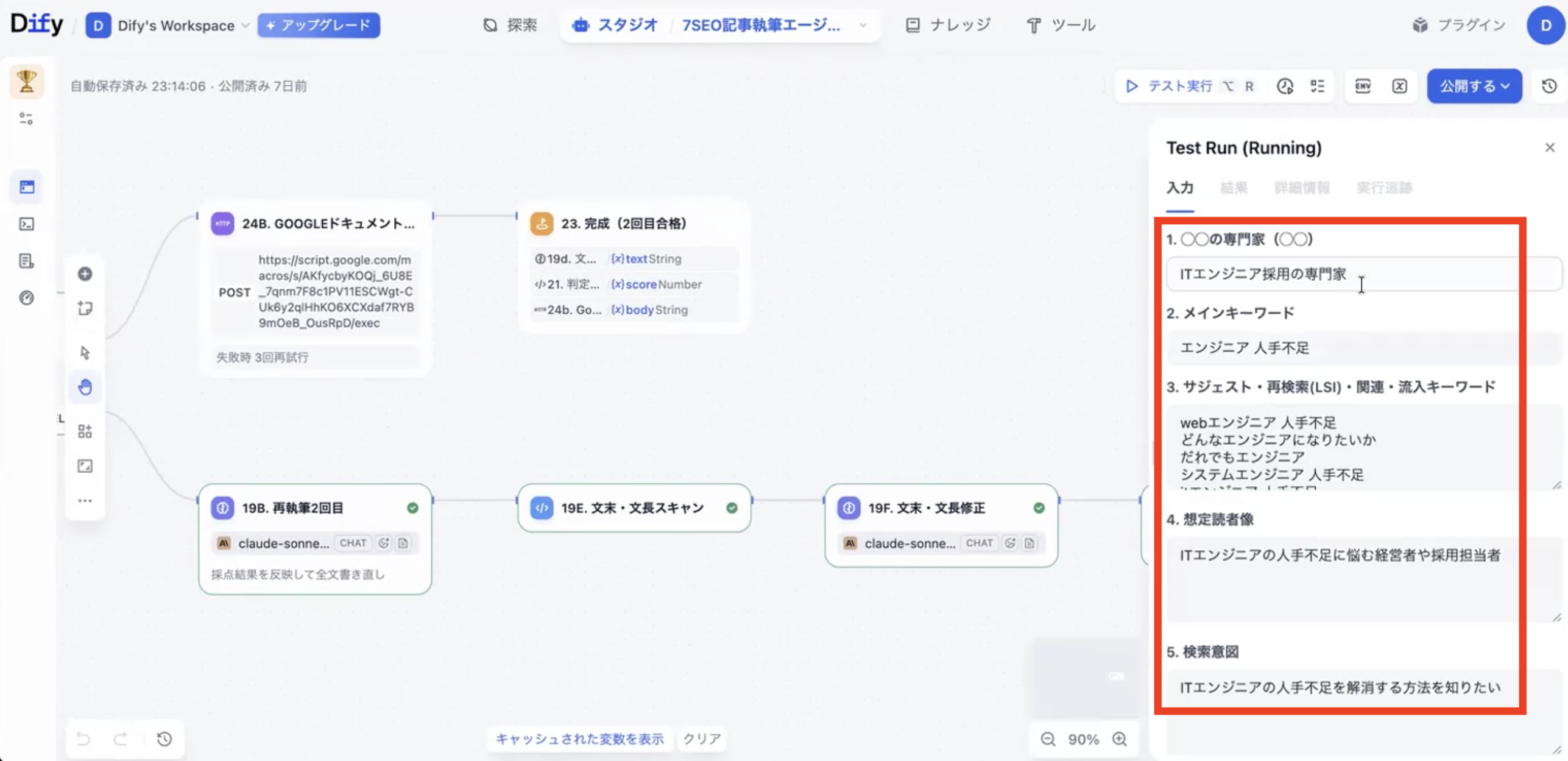Open the conversation variables (x) icon
The image size is (1568, 761).
(x=1399, y=86)
